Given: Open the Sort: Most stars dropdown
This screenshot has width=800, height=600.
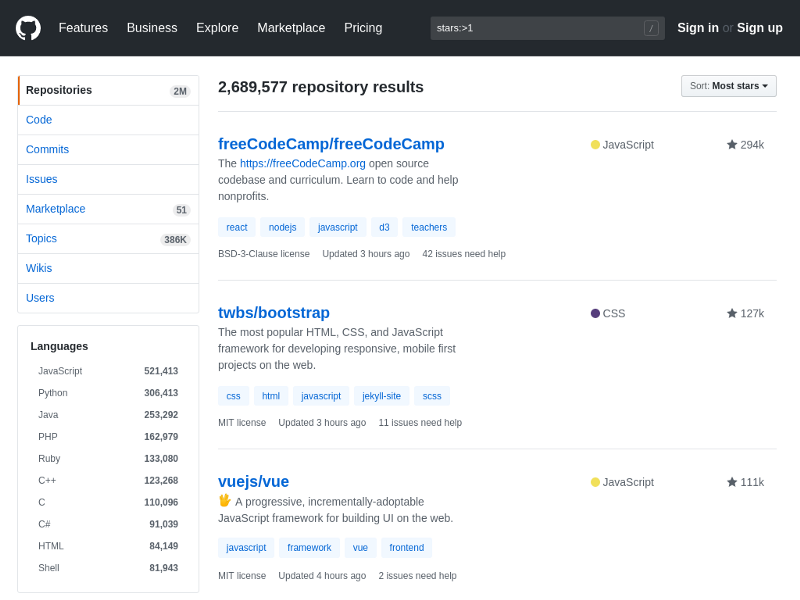Looking at the screenshot, I should 729,86.
